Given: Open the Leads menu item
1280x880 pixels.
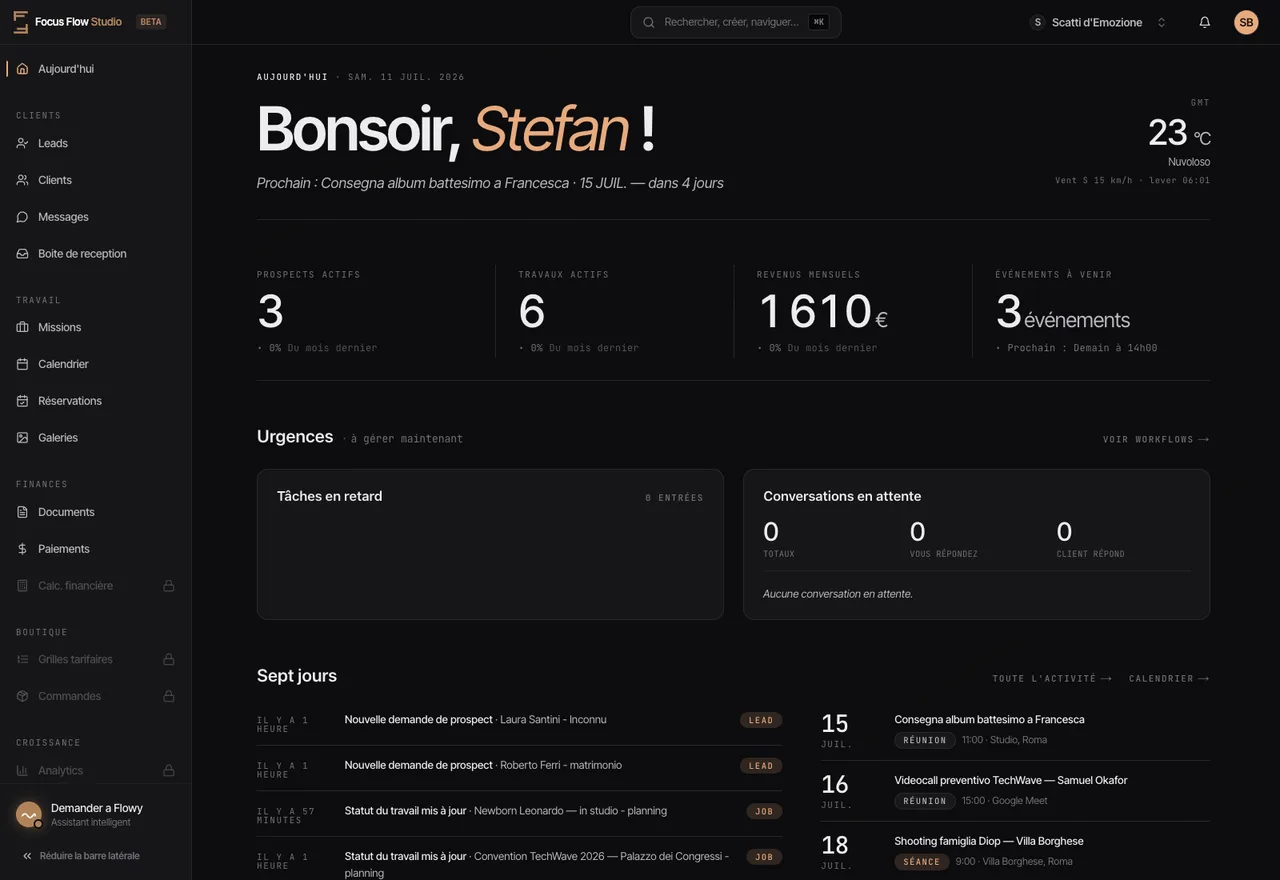Looking at the screenshot, I should point(96,143).
